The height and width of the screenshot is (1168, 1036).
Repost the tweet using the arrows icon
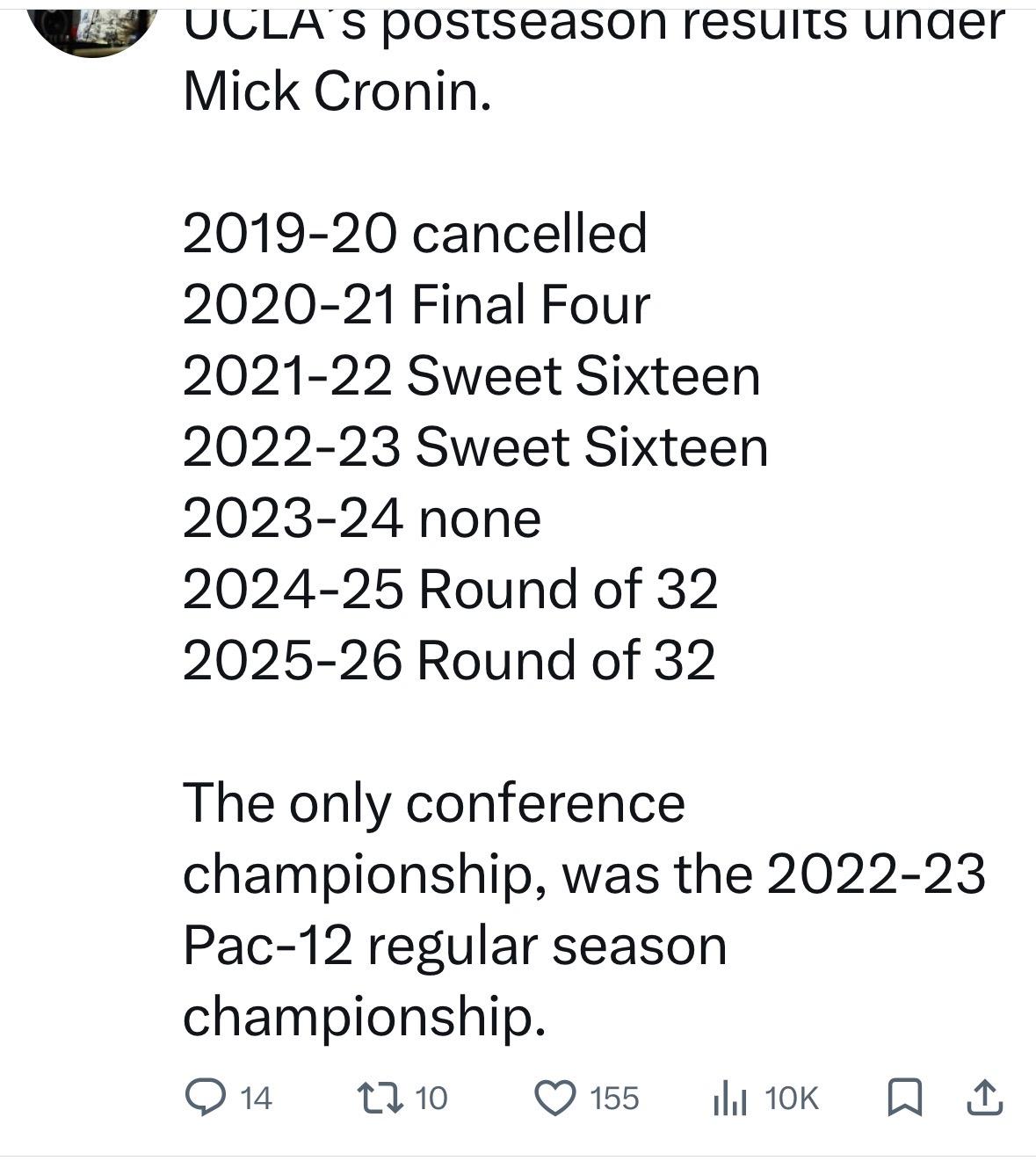tap(380, 1098)
